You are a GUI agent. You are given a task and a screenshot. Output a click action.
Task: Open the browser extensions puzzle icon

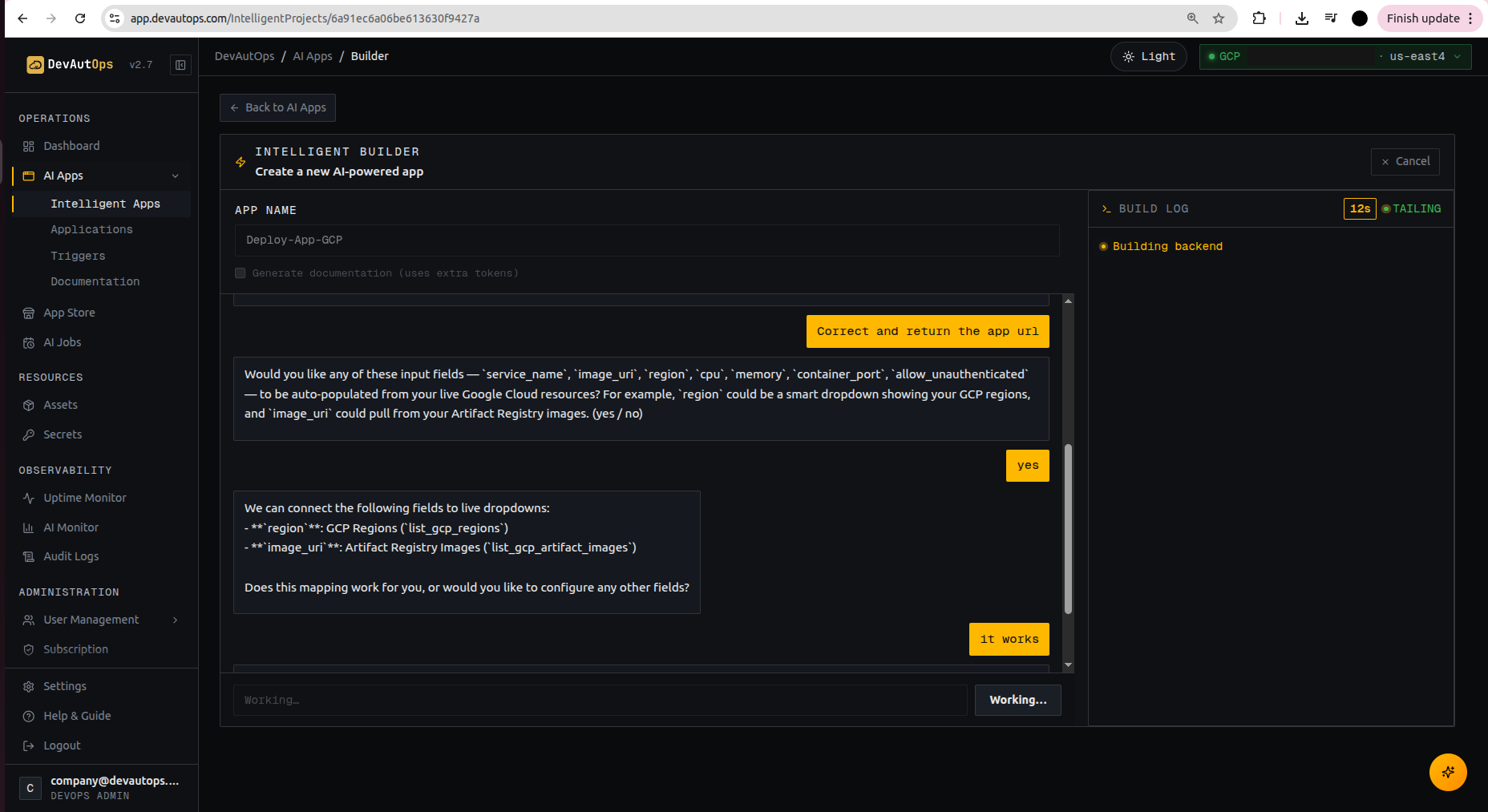[x=1260, y=18]
